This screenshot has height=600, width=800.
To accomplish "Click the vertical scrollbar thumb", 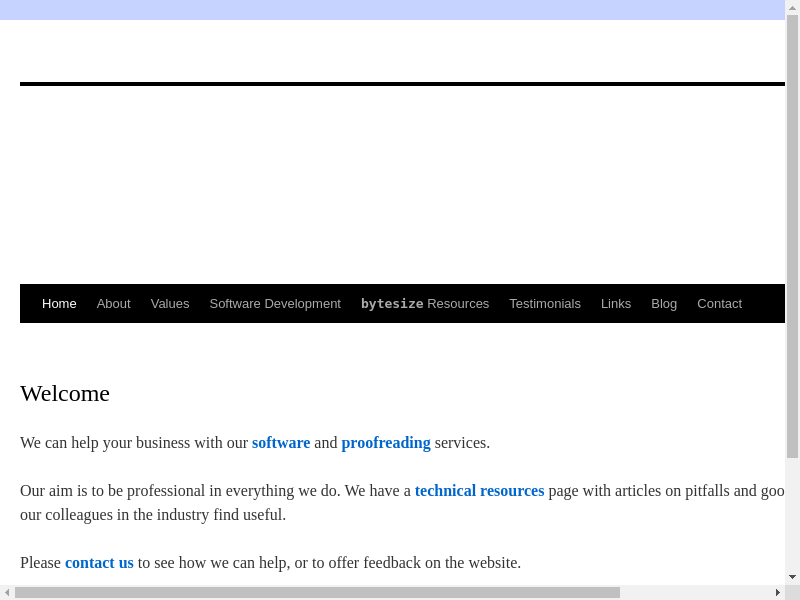I will click(x=792, y=235).
